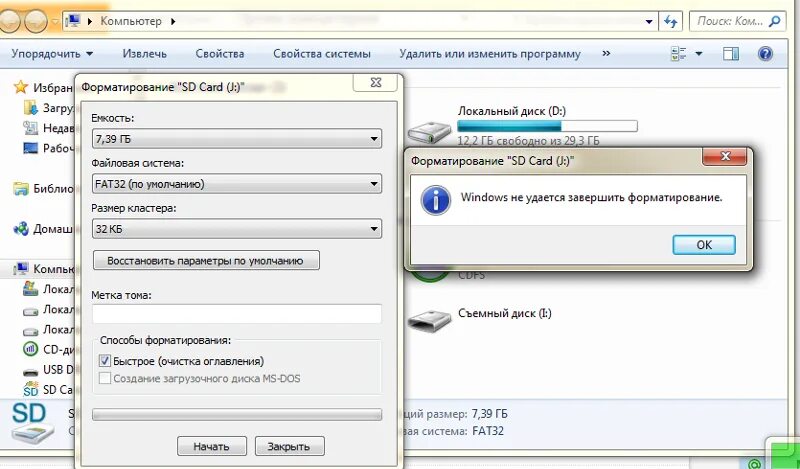The image size is (800, 469).
Task: Click the Forward navigation button
Action: (x=36, y=21)
